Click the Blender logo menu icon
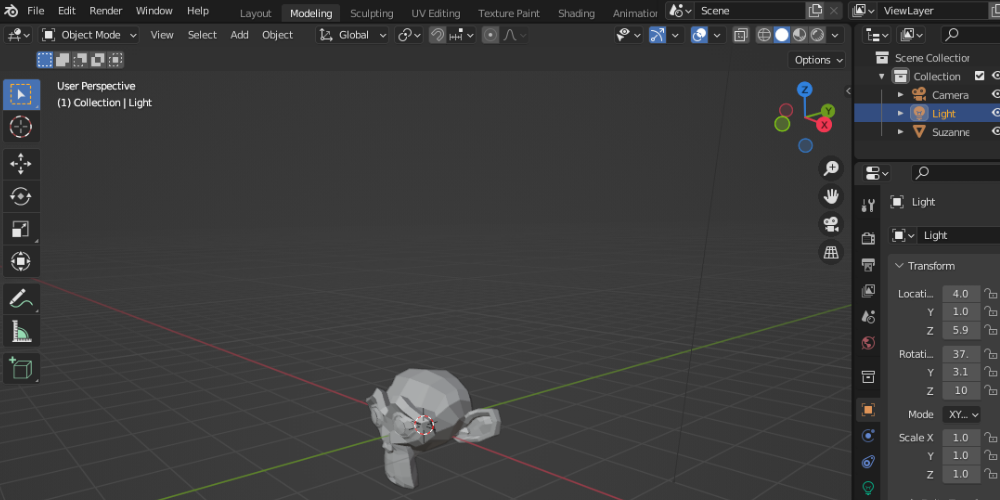Viewport: 1000px width, 500px height. pyautogui.click(x=11, y=11)
